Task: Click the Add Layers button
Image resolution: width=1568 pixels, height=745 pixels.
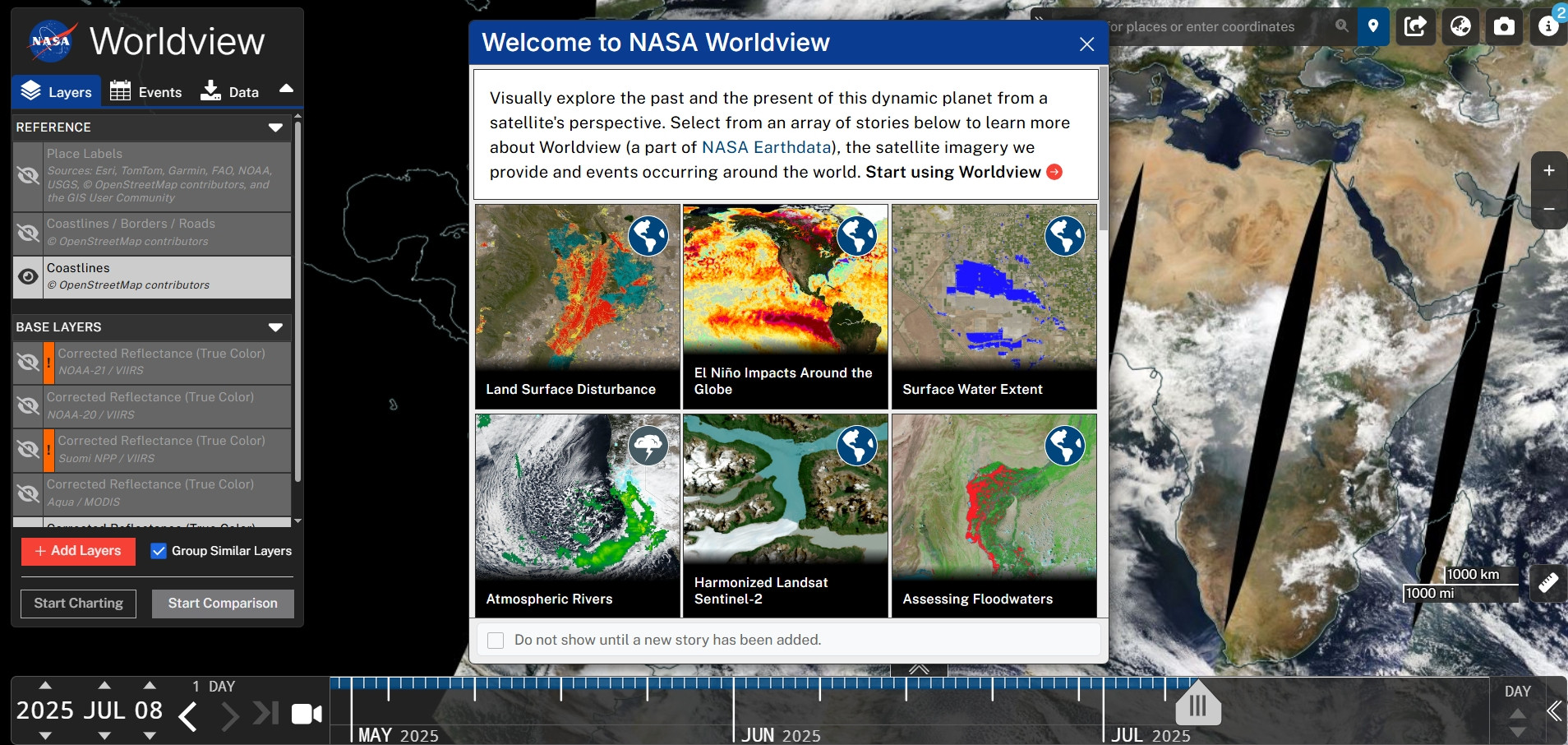Action: [x=78, y=551]
